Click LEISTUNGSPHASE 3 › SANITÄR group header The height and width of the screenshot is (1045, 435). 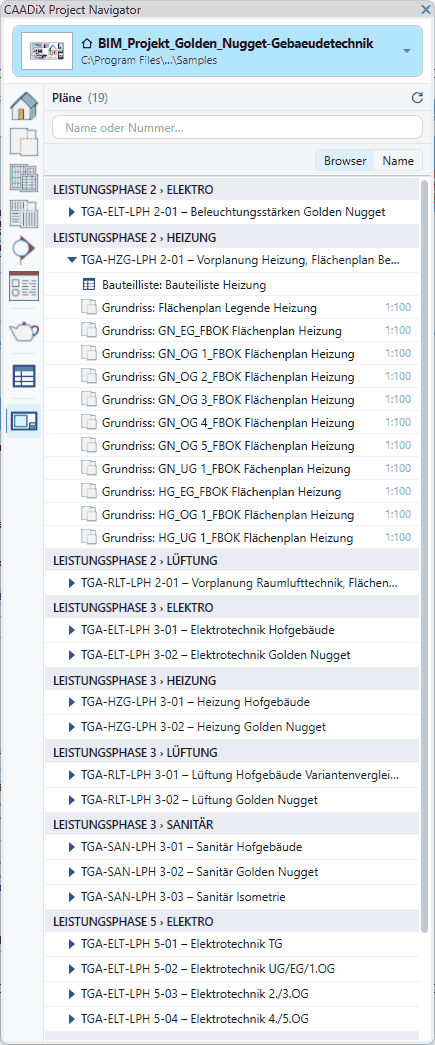tap(233, 824)
